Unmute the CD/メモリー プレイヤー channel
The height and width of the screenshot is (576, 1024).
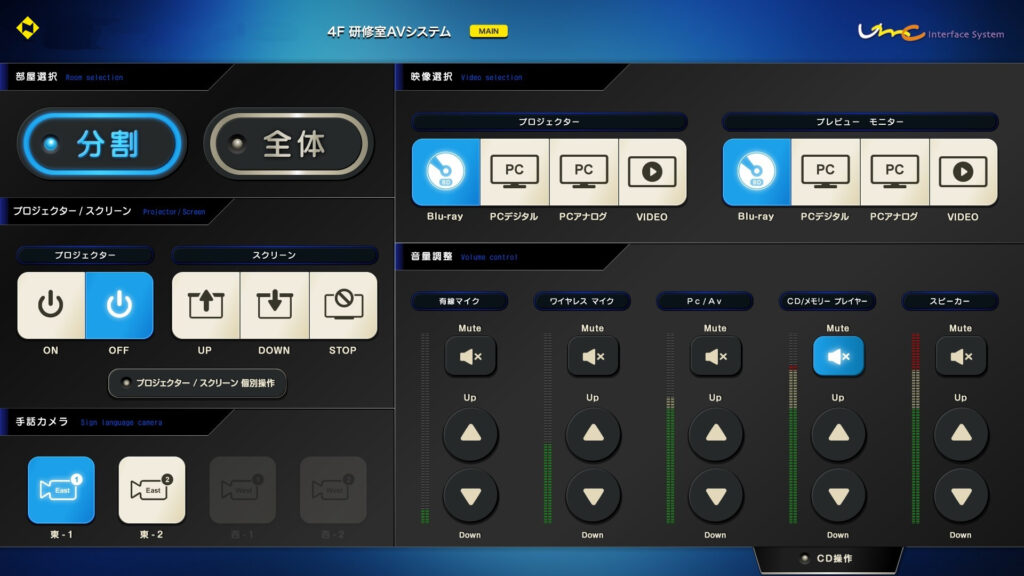838,356
